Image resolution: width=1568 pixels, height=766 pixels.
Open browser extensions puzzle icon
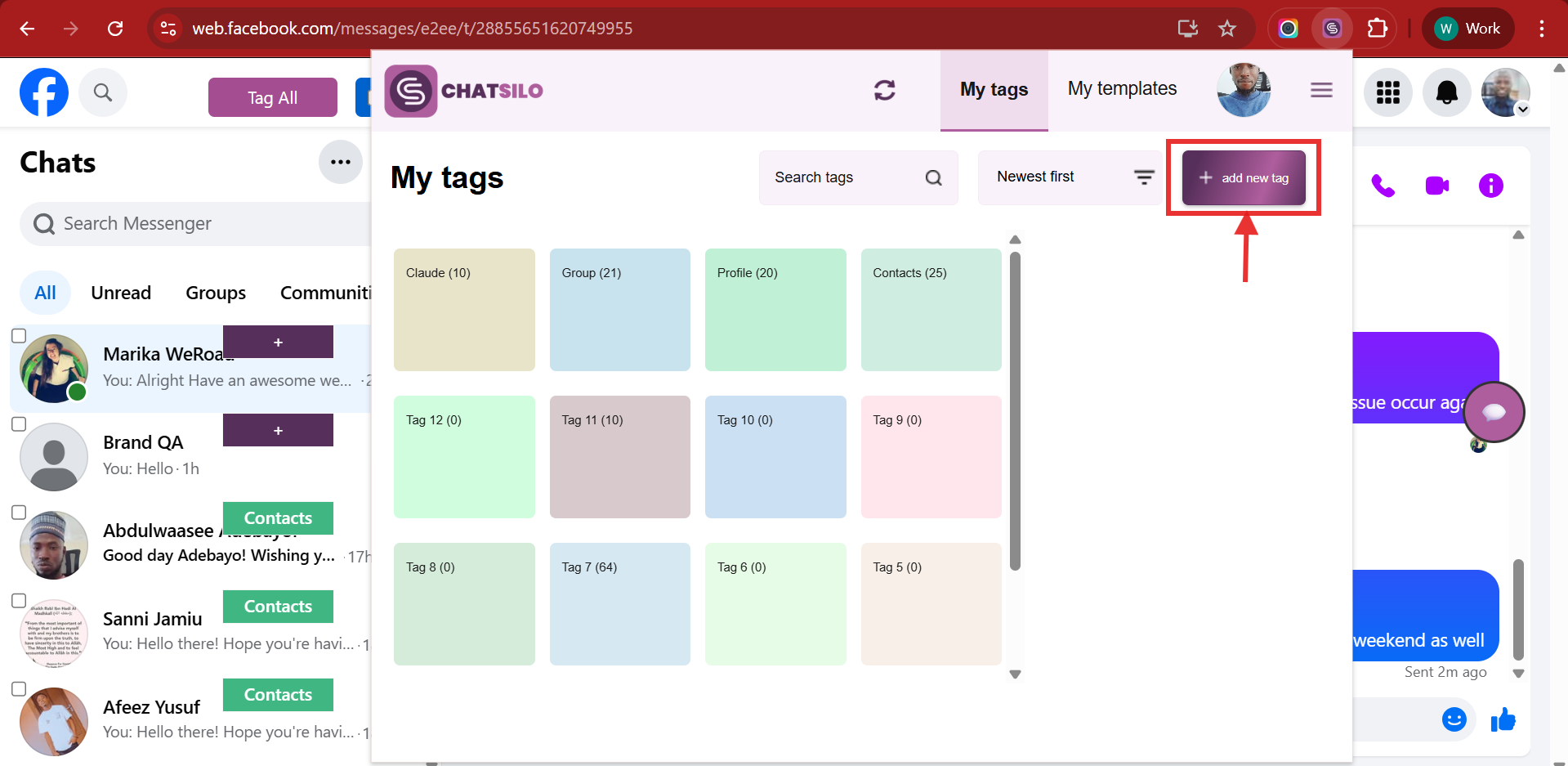(x=1377, y=29)
